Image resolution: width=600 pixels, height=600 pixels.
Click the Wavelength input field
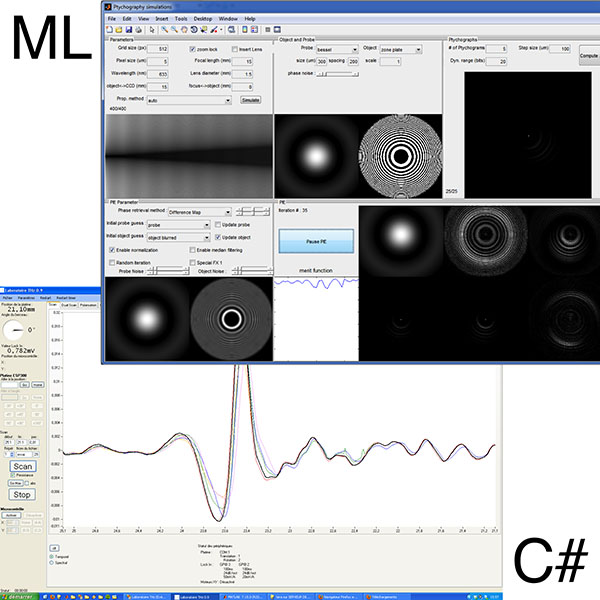pyautogui.click(x=158, y=74)
